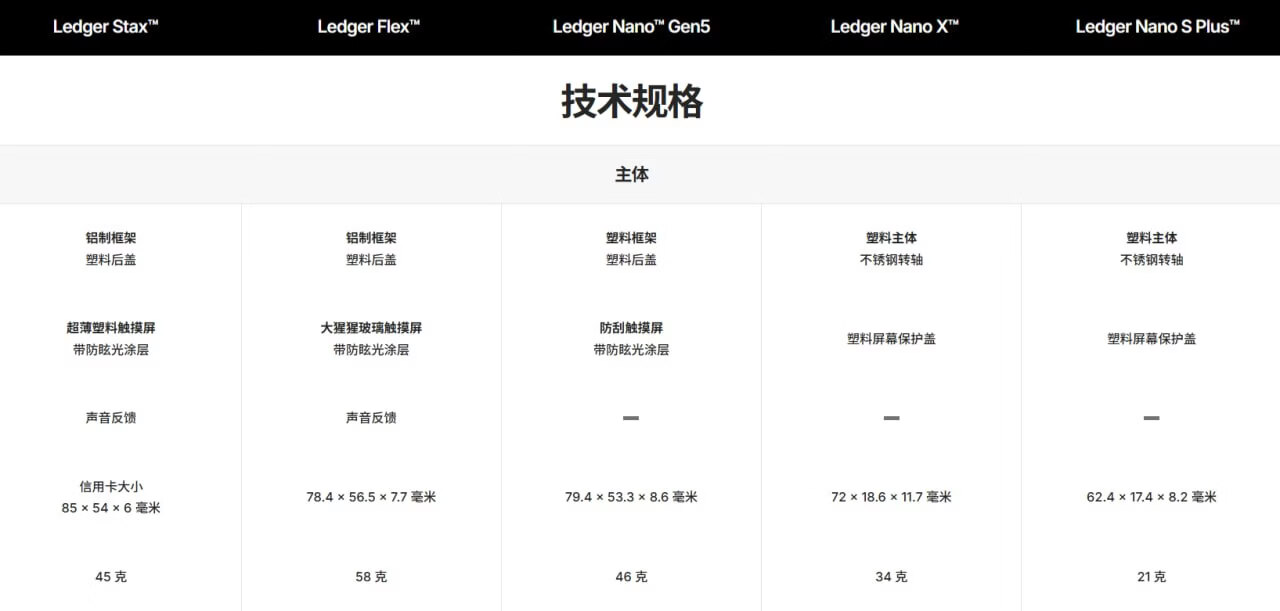Viewport: 1280px width, 611px height.
Task: Click the 大猩猩玻璃触摸屏 text
Action: click(371, 328)
